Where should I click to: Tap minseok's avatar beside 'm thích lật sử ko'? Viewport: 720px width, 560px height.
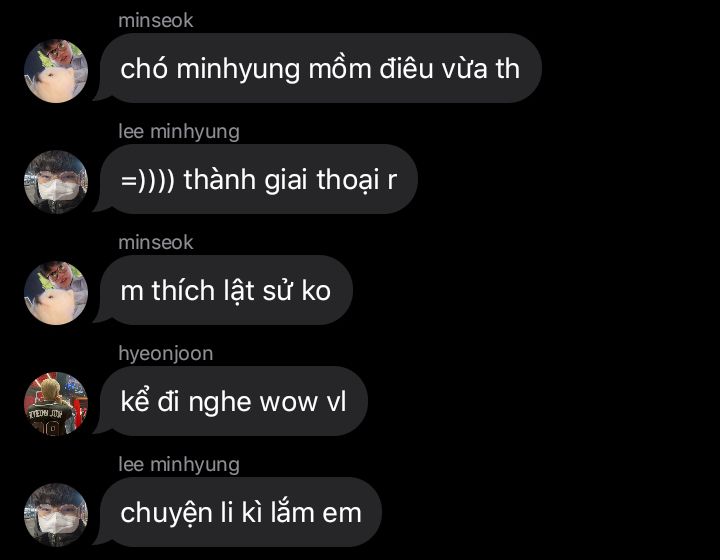(x=56, y=293)
